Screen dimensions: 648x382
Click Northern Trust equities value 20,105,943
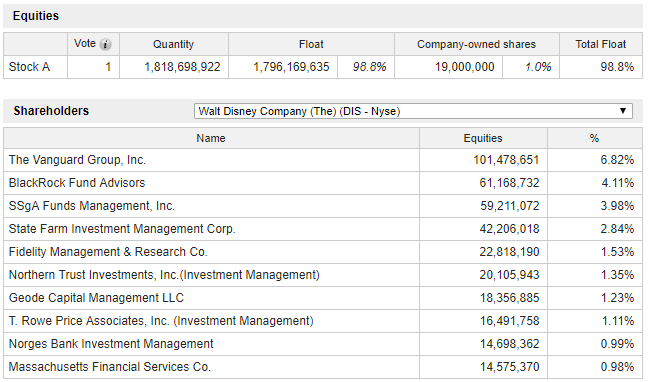tap(510, 275)
